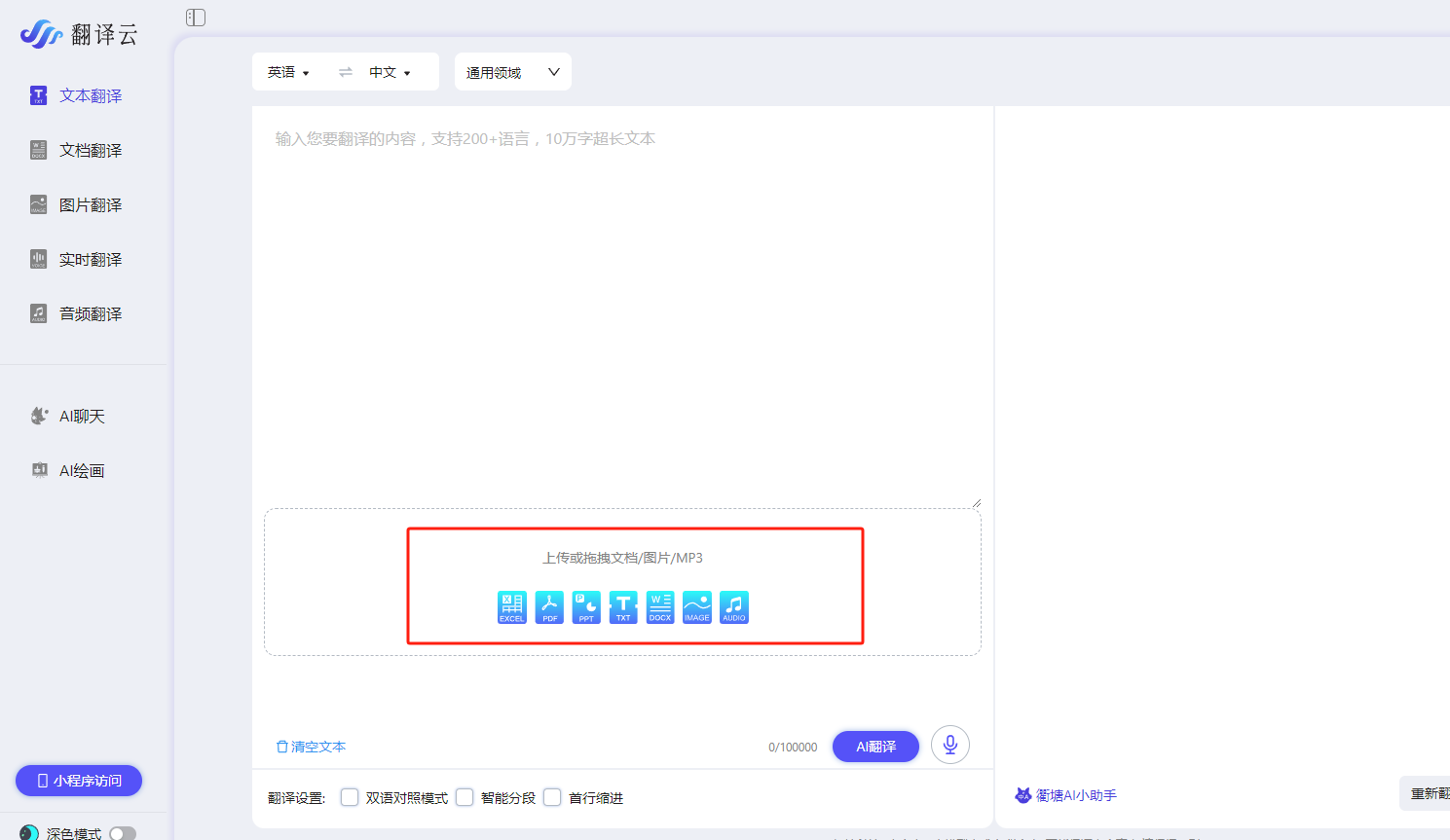This screenshot has height=840, width=1450.
Task: Open 音频翻译 in the sidebar
Action: click(x=76, y=313)
